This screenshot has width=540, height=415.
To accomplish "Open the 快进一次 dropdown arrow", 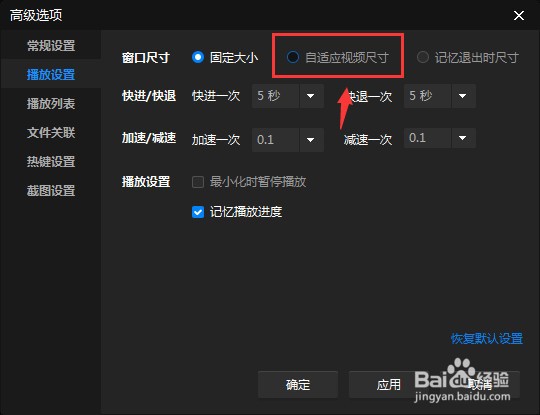I will [x=311, y=96].
